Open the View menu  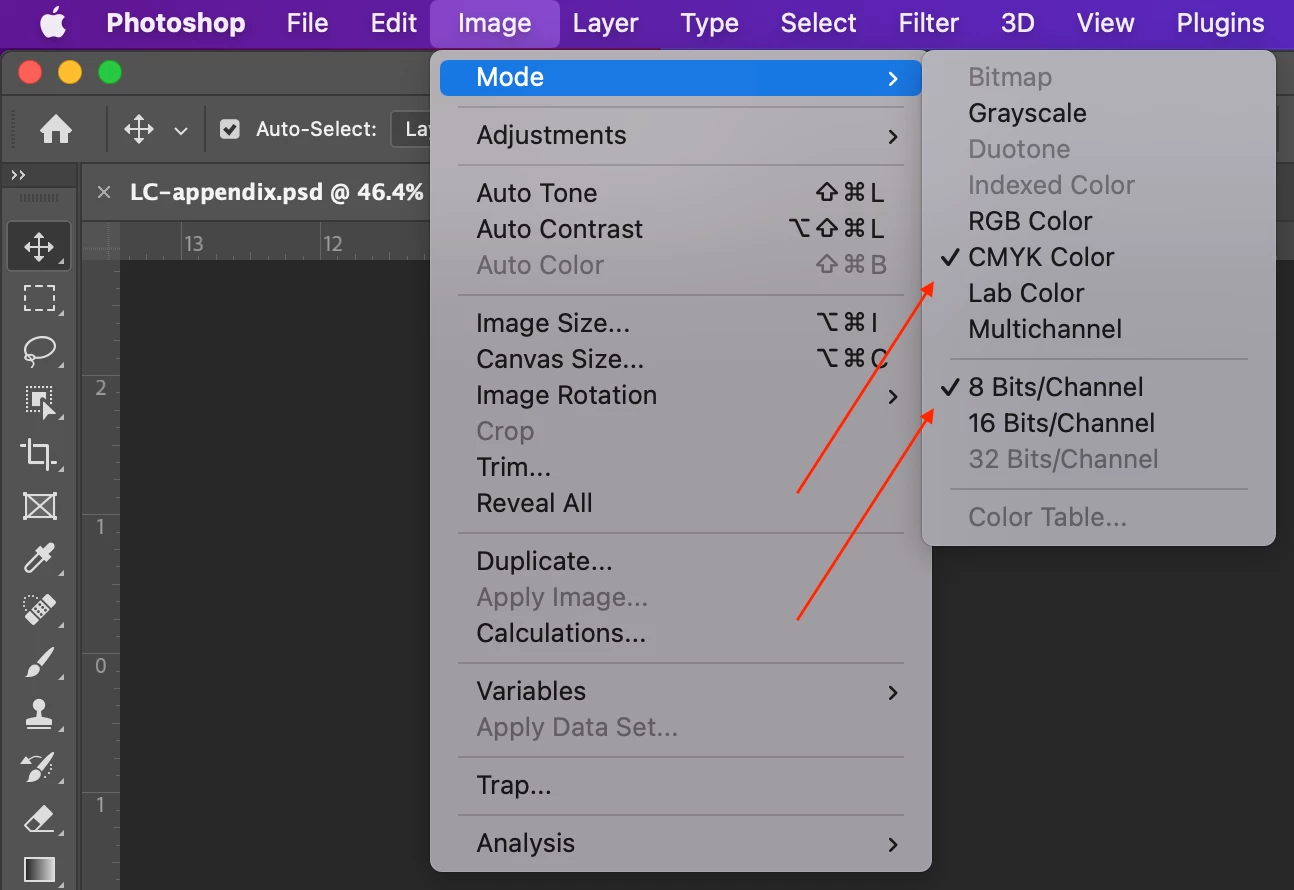coord(1106,23)
